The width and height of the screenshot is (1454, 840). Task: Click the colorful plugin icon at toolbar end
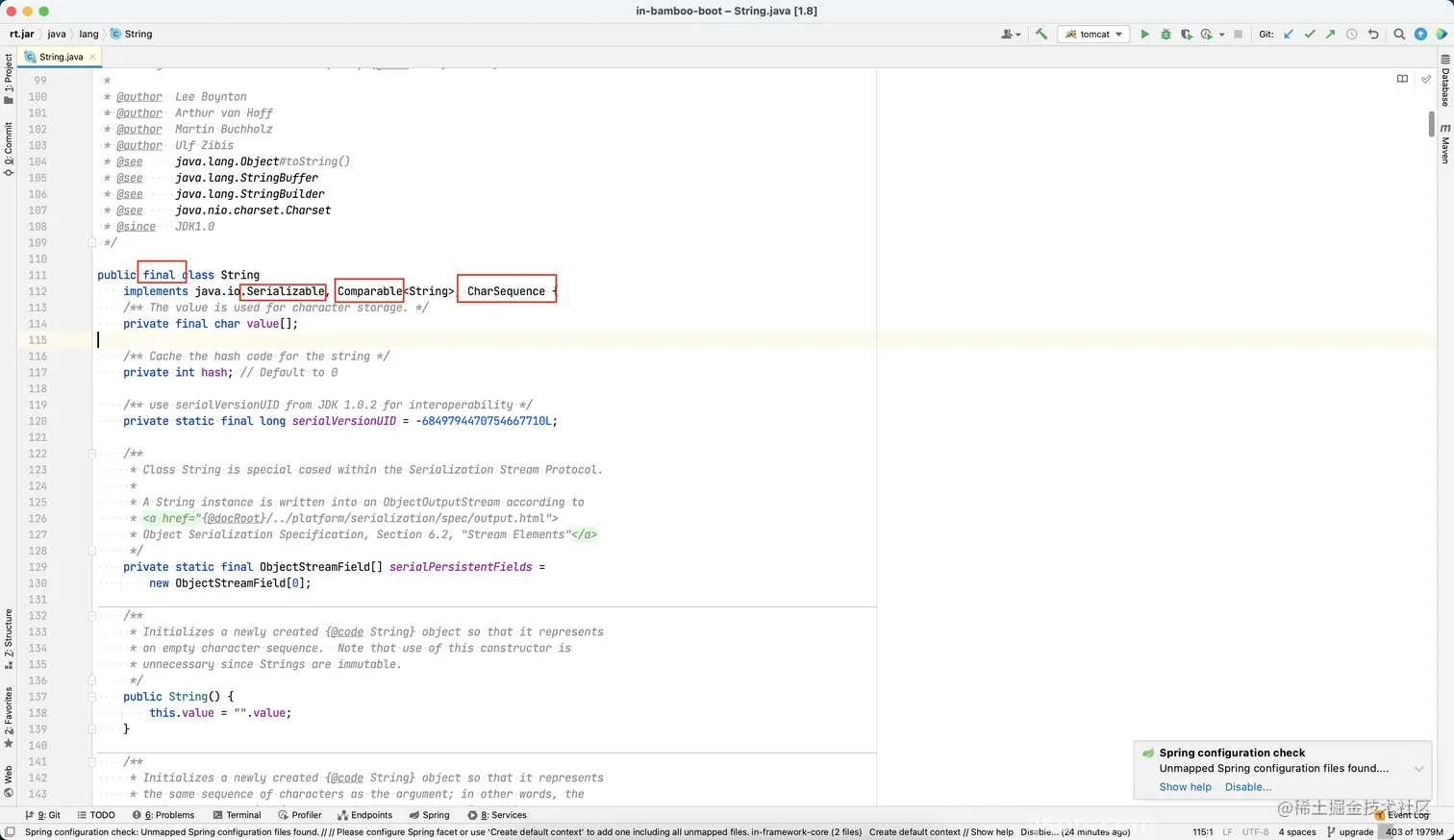pyautogui.click(x=1441, y=34)
